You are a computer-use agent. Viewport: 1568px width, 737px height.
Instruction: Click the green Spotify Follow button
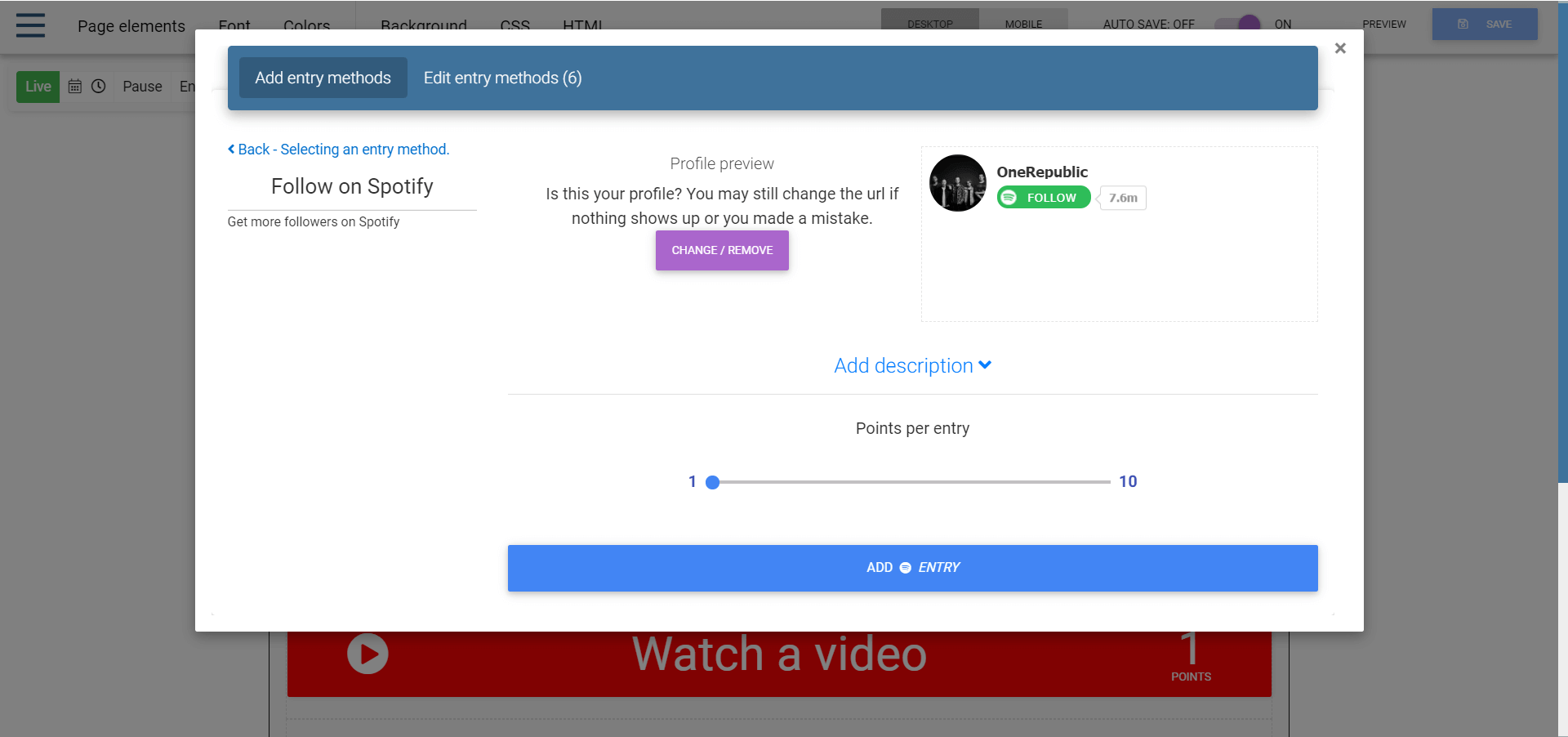coord(1044,198)
